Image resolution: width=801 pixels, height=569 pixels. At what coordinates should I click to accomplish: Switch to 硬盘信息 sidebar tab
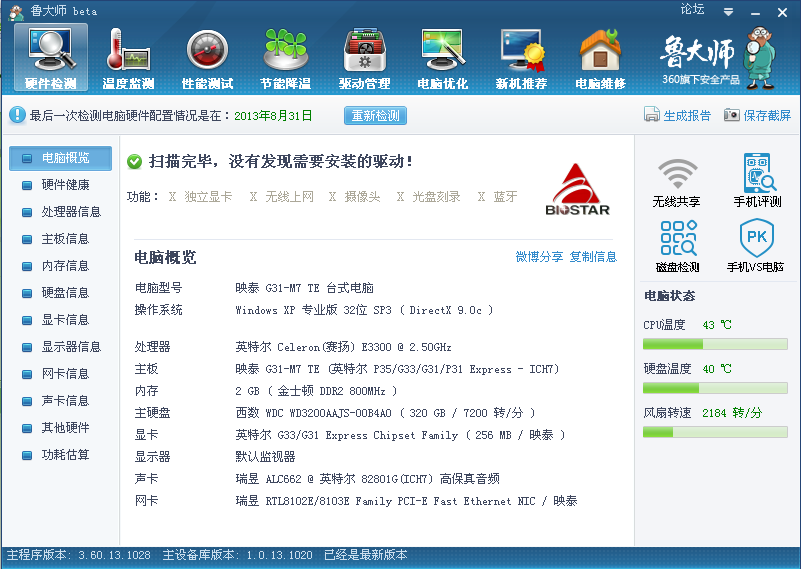click(x=64, y=293)
